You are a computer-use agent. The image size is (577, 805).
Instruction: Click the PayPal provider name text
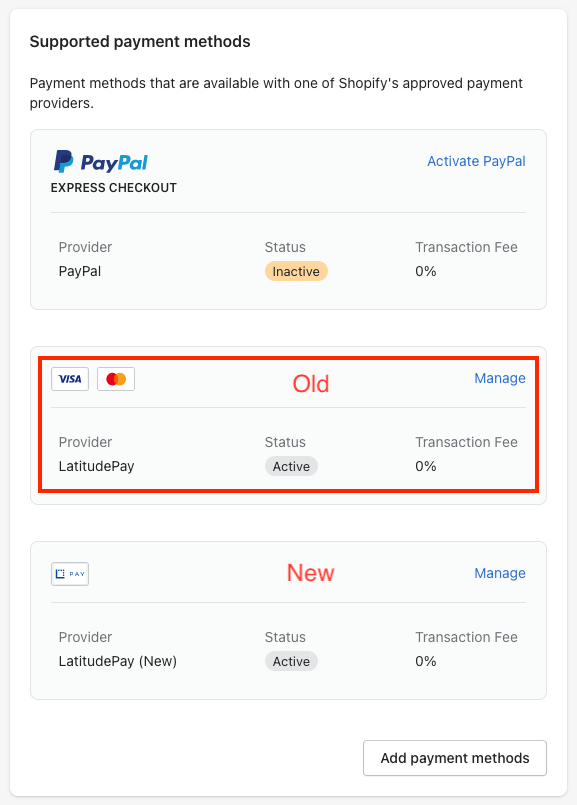80,271
